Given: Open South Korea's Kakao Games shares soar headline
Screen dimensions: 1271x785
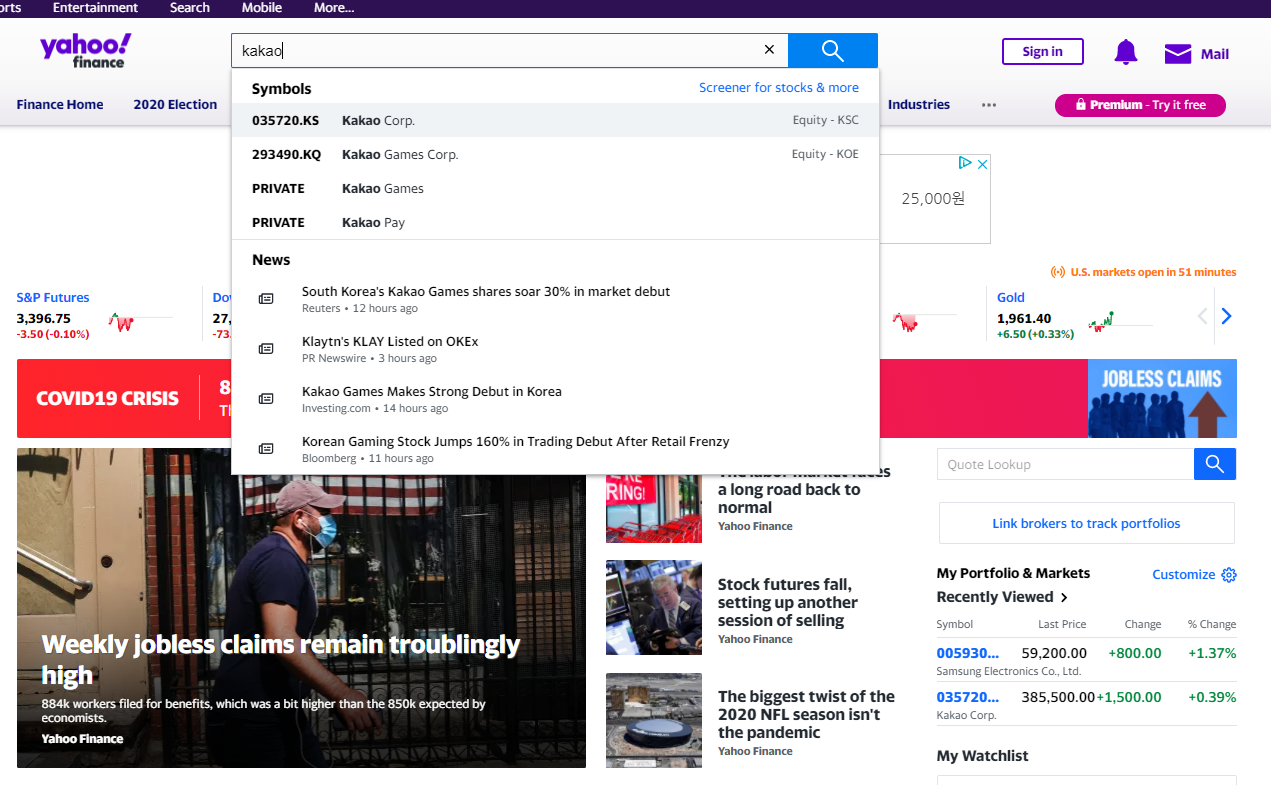Looking at the screenshot, I should click(x=486, y=291).
